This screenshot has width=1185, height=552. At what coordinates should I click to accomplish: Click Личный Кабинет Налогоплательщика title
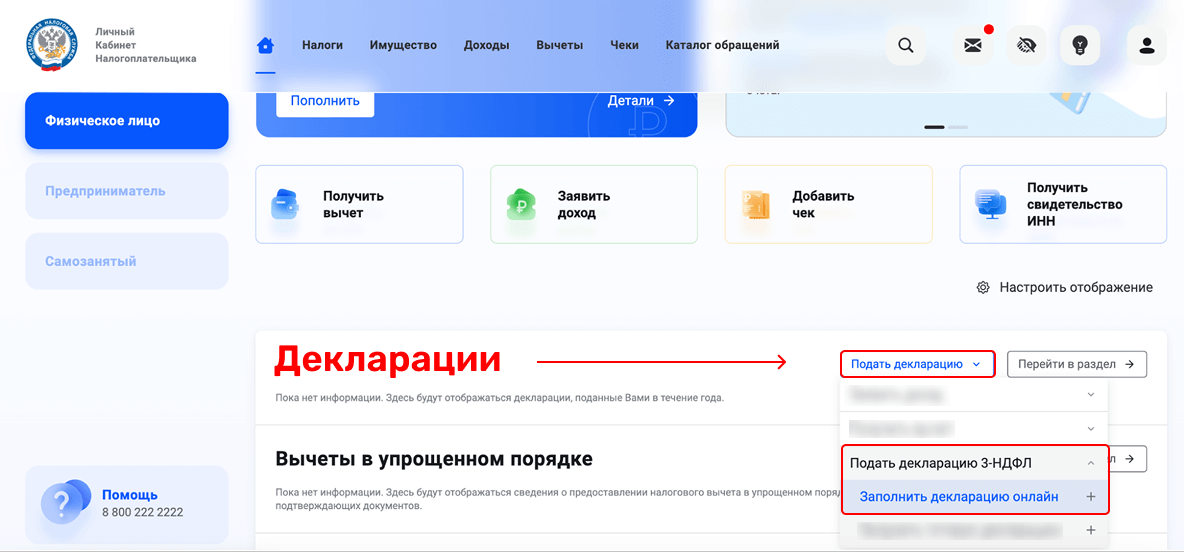146,45
